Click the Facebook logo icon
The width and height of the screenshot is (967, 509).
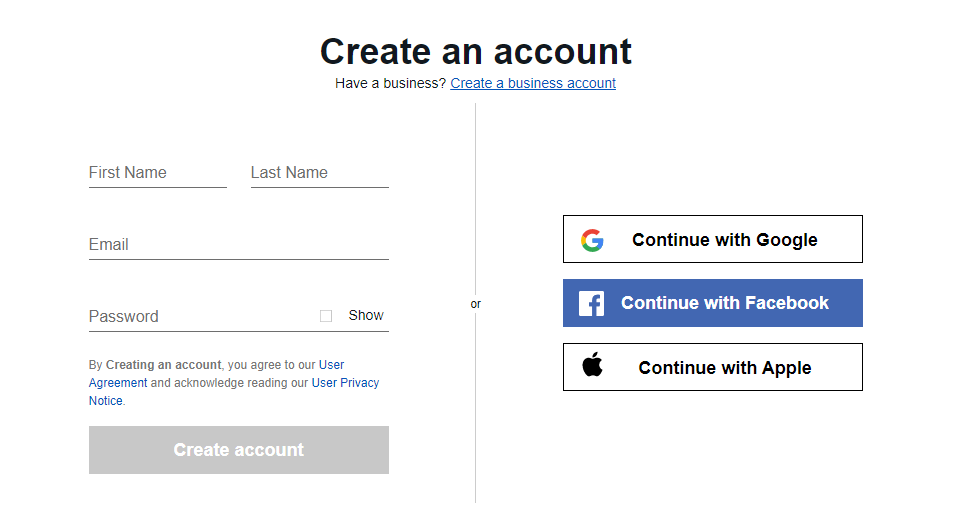[591, 304]
